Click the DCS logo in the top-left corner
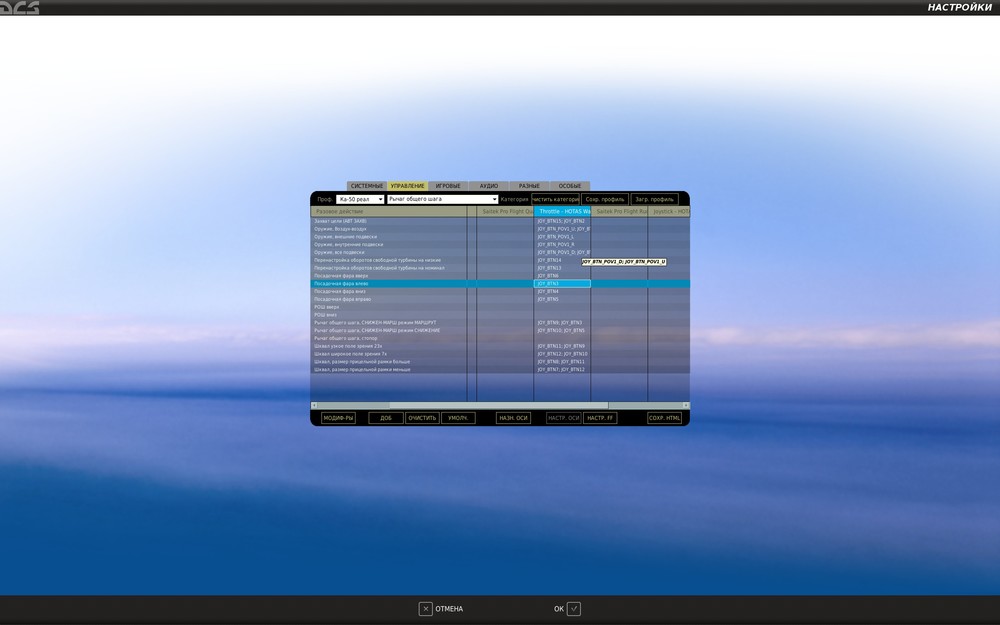 20,8
